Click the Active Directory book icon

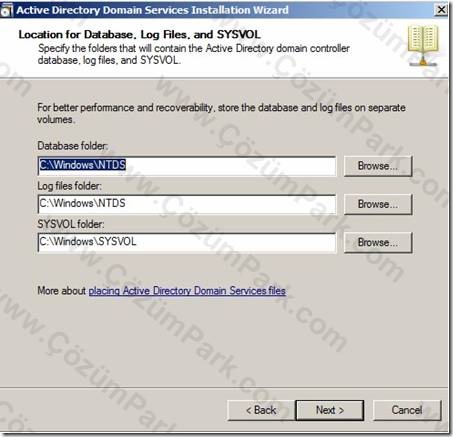pos(424,45)
